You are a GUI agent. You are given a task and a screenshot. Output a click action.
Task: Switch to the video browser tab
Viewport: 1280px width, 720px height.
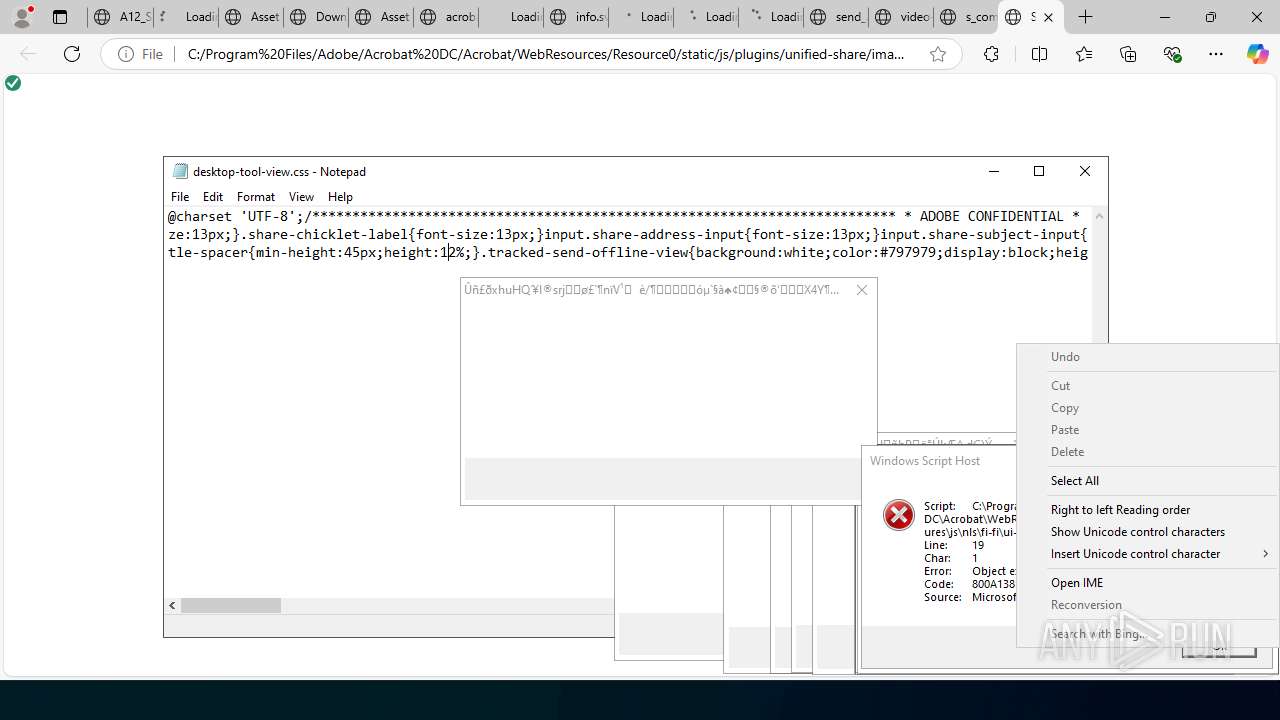pyautogui.click(x=900, y=17)
